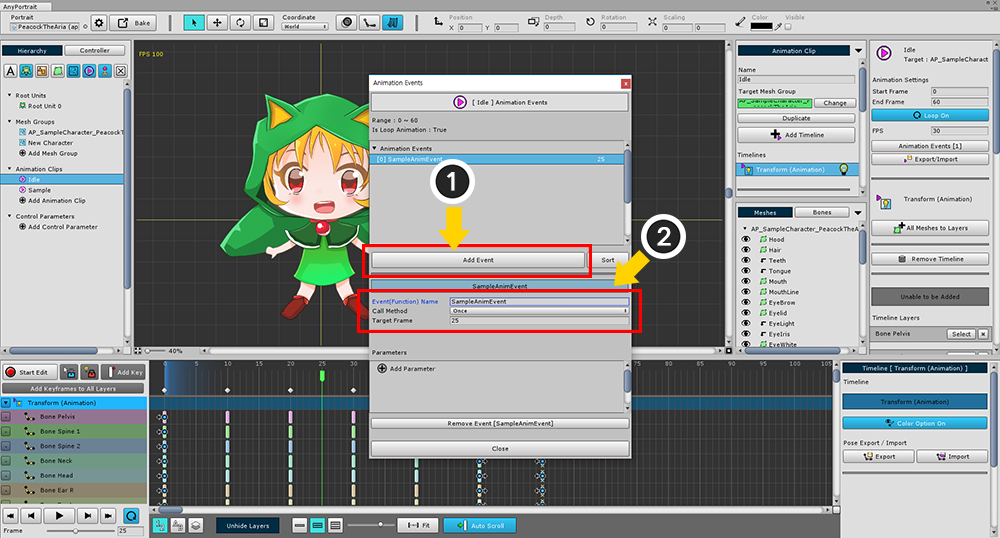Viewport: 1000px width, 538px height.
Task: Click Remove Event [SampleAnimEvent] button
Action: tap(500, 423)
